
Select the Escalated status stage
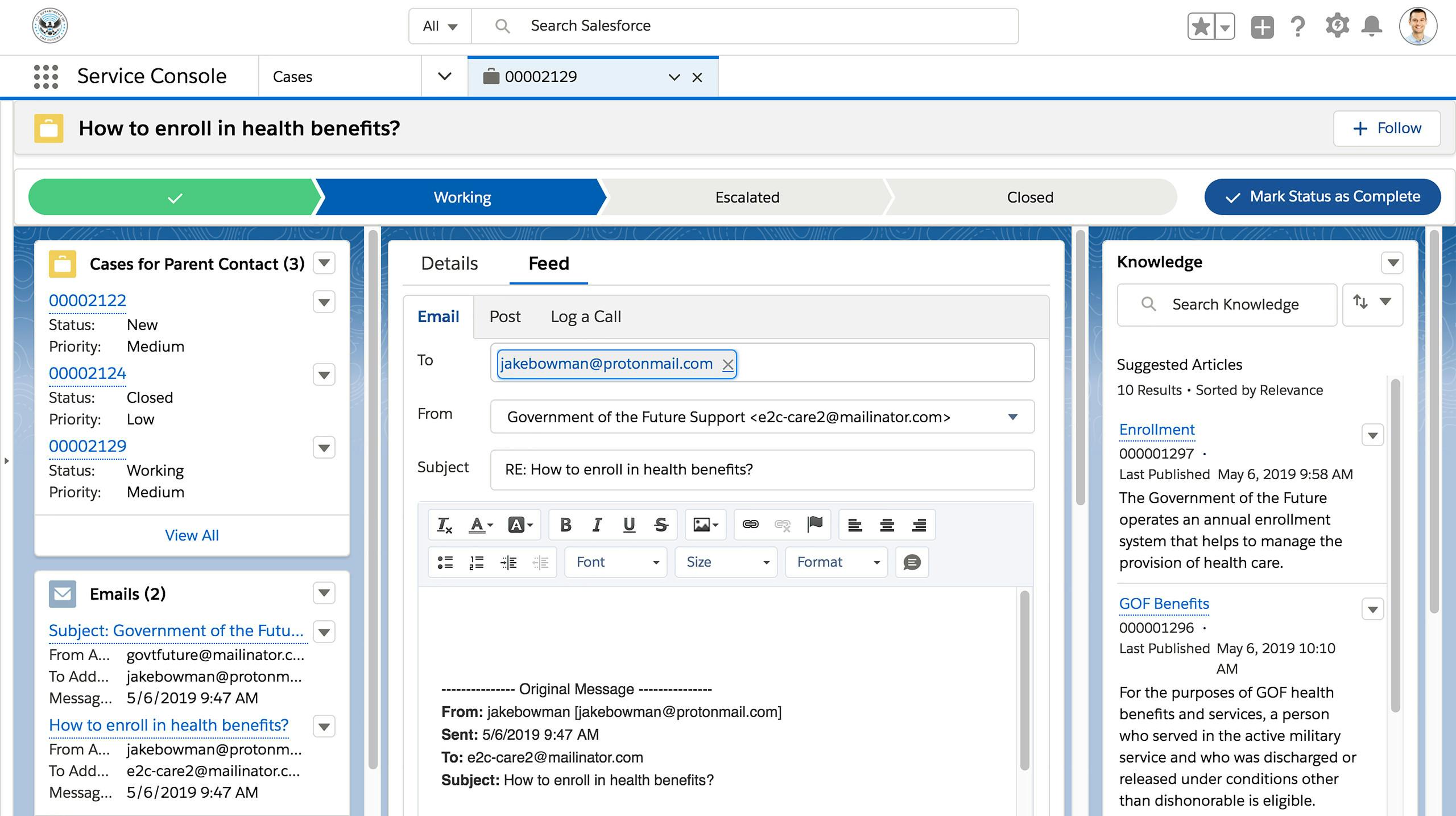747,197
